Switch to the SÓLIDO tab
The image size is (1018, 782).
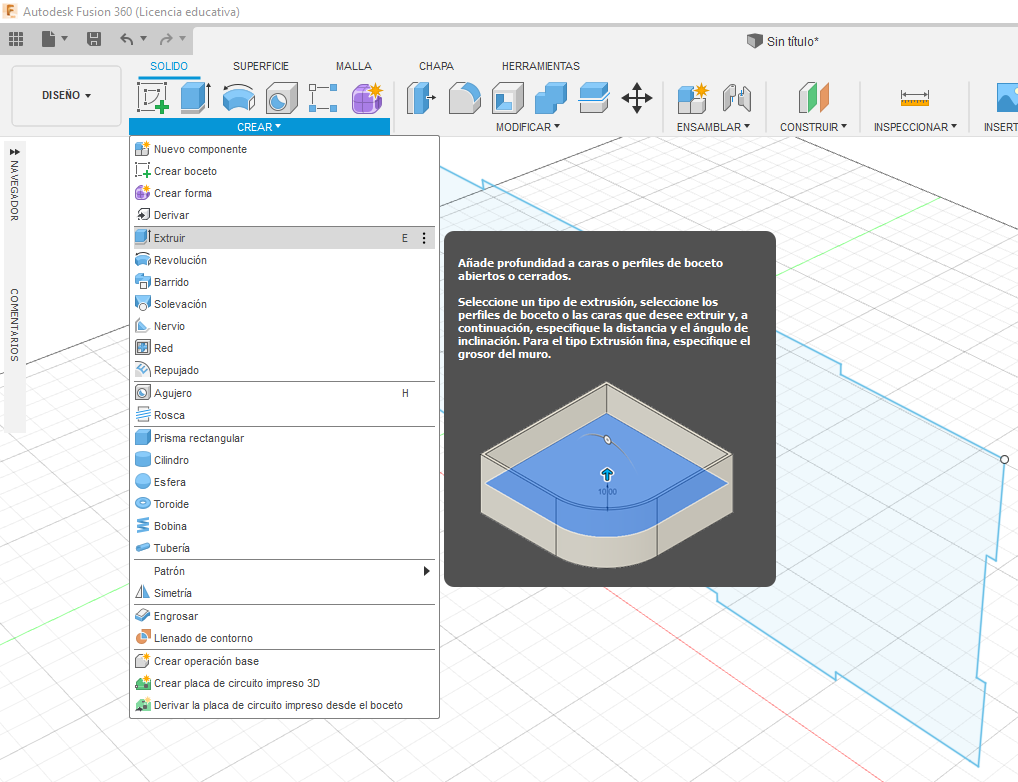[169, 66]
